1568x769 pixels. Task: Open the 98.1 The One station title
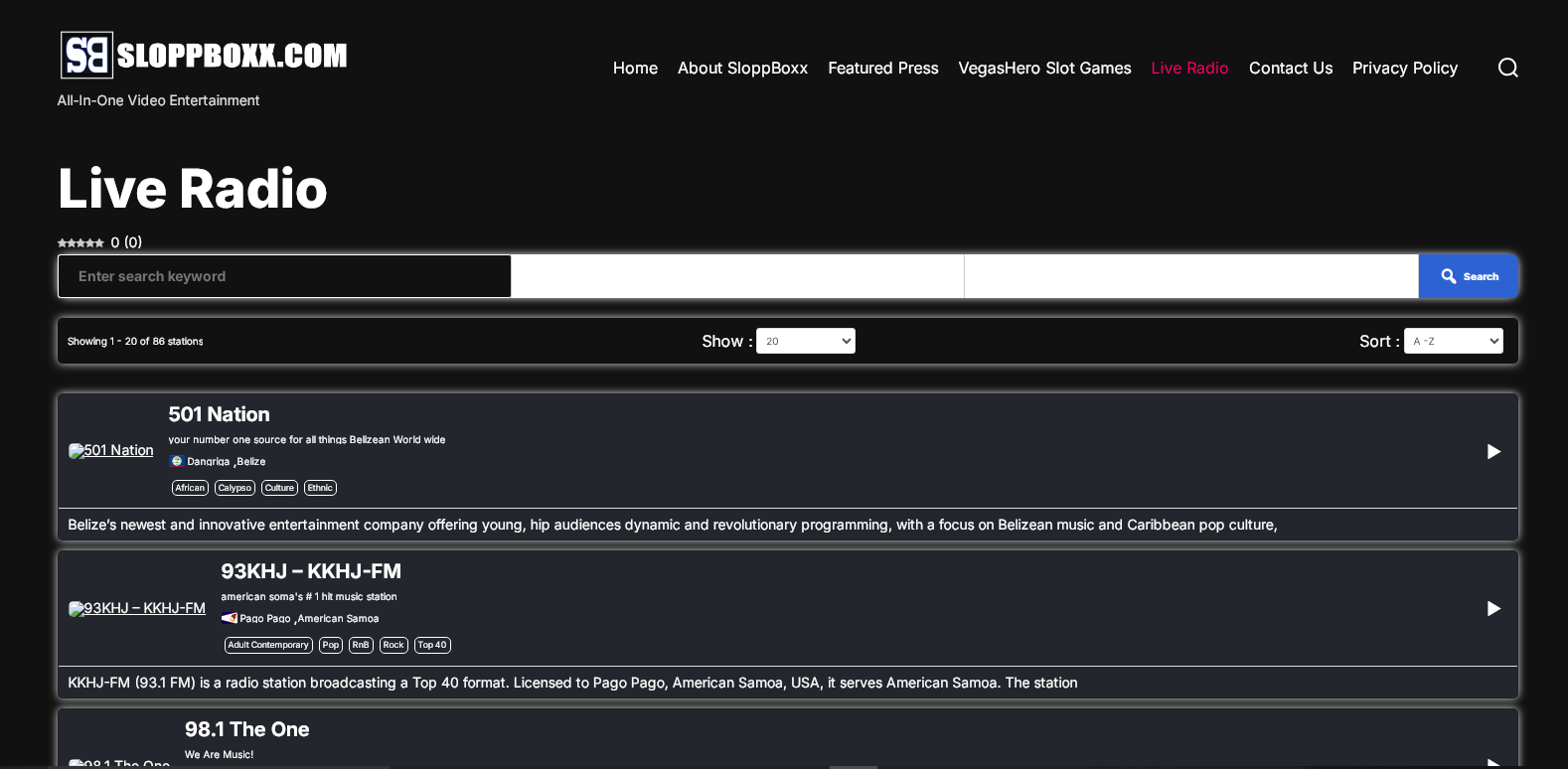tap(246, 729)
